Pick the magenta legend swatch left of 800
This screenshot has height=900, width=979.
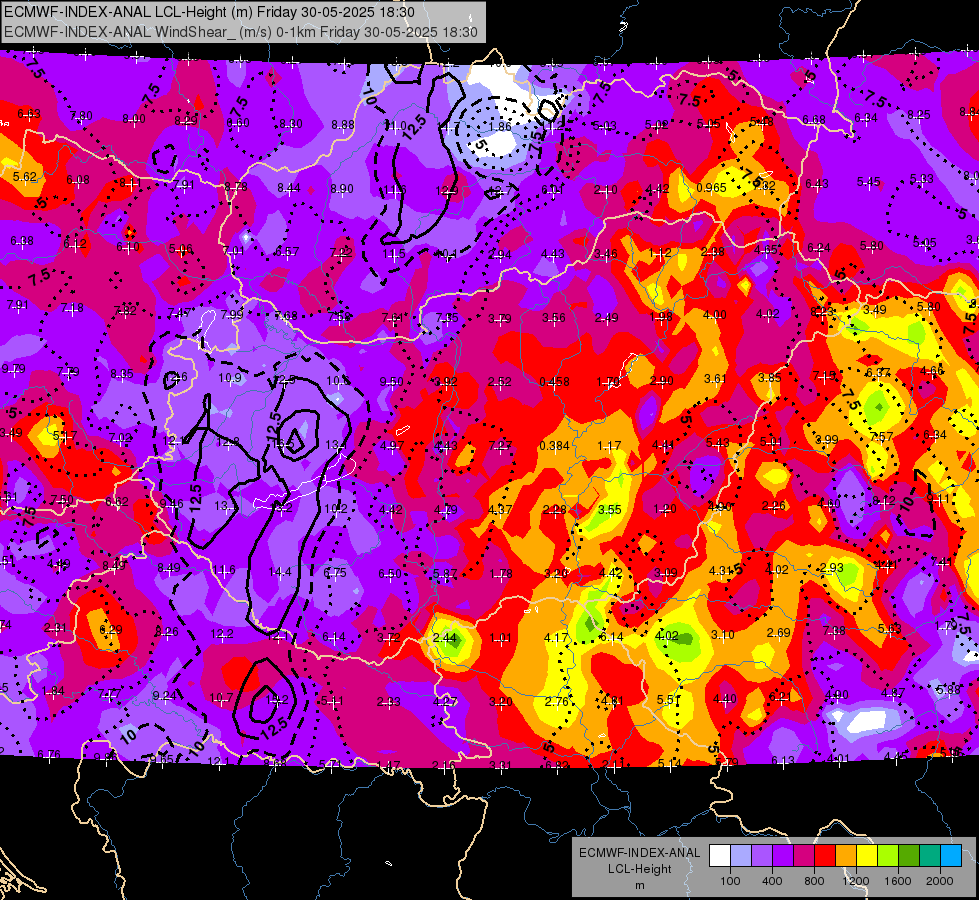point(804,856)
